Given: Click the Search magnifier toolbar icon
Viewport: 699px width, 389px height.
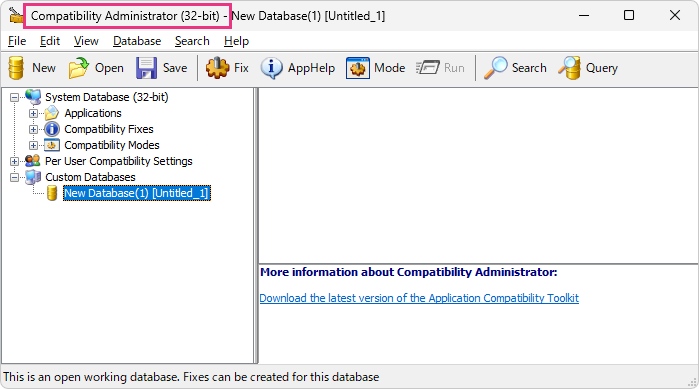Looking at the screenshot, I should [496, 68].
